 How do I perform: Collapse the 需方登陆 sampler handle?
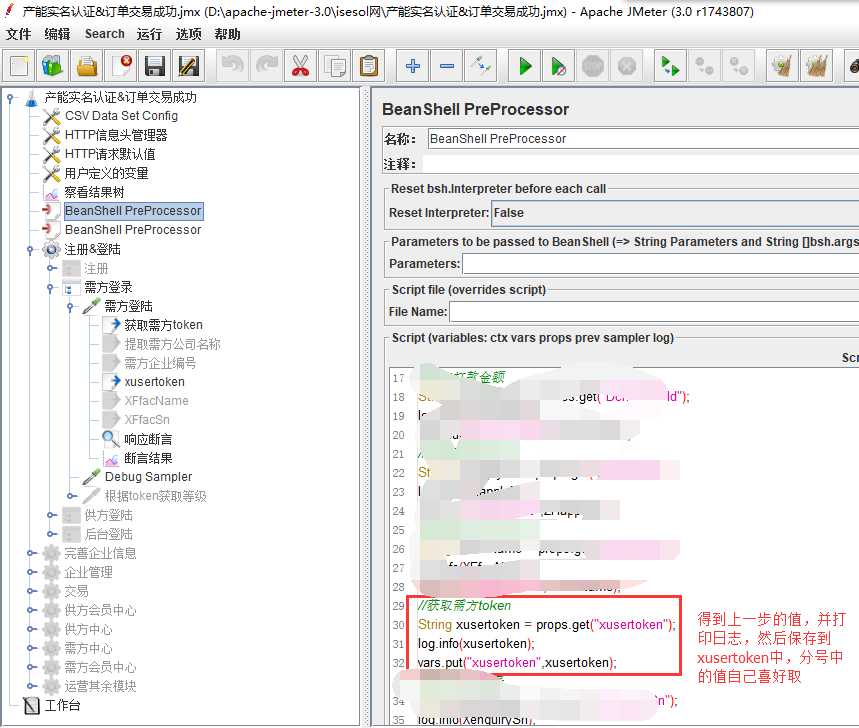point(70,306)
